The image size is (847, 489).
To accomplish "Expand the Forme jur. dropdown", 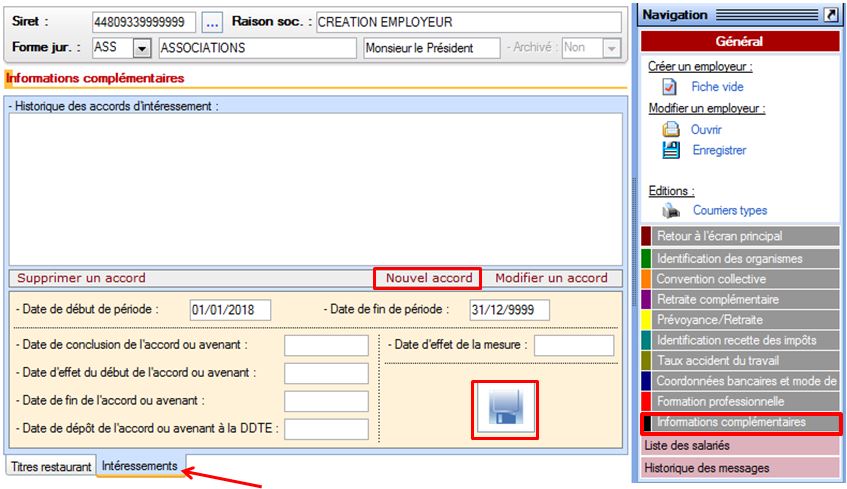I will (142, 48).
